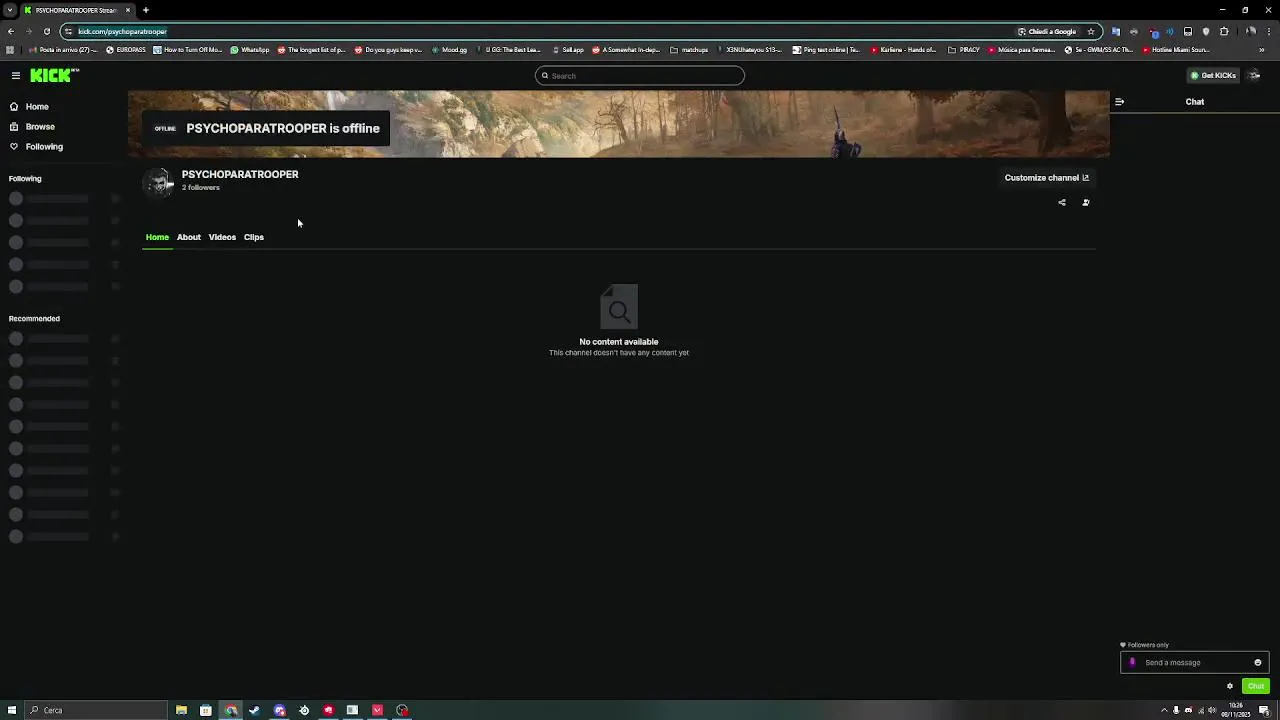Image resolution: width=1280 pixels, height=720 pixels.
Task: Open the Chrome extensions puzzle icon
Action: pos(1224,31)
